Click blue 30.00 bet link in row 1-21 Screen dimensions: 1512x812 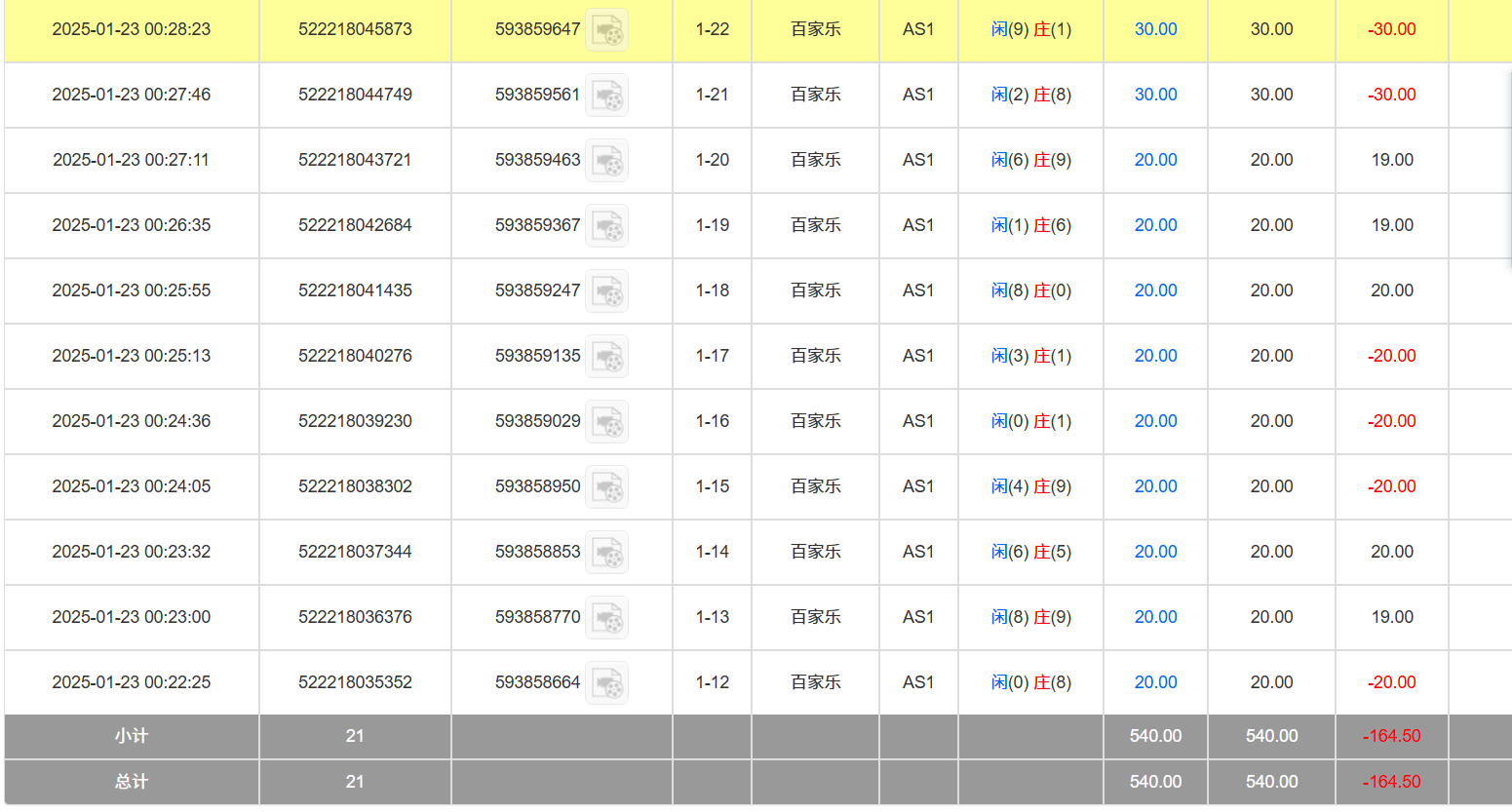tap(1155, 95)
